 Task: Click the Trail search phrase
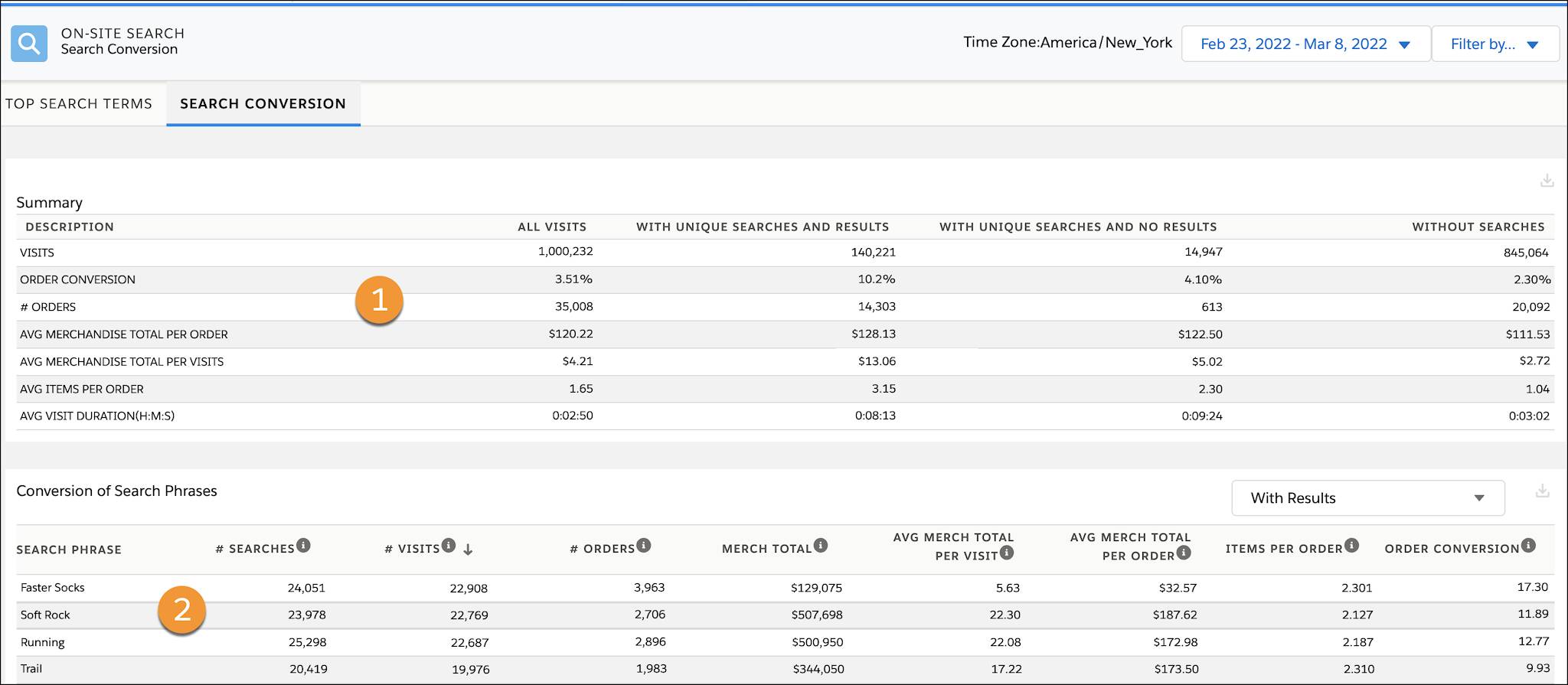click(x=31, y=669)
